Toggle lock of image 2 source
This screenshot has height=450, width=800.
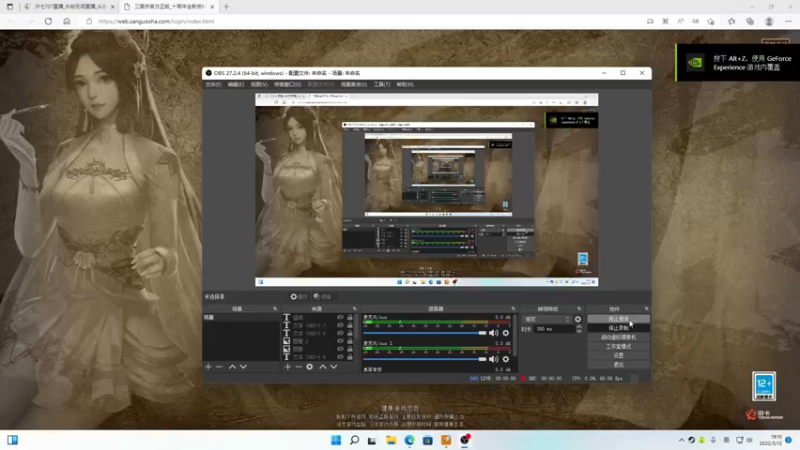[350, 341]
